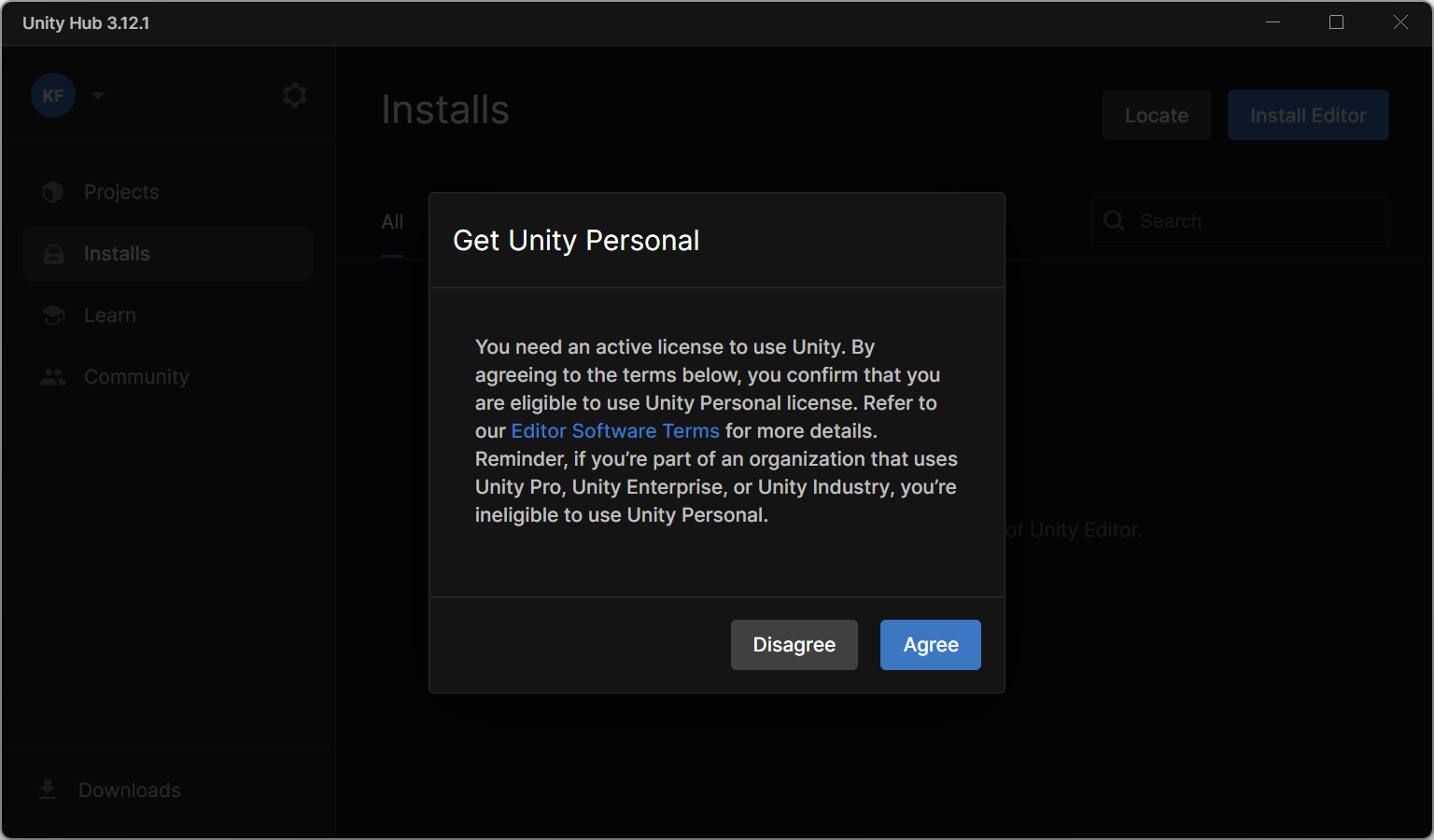Click the Learn graduation cap icon

(x=53, y=315)
